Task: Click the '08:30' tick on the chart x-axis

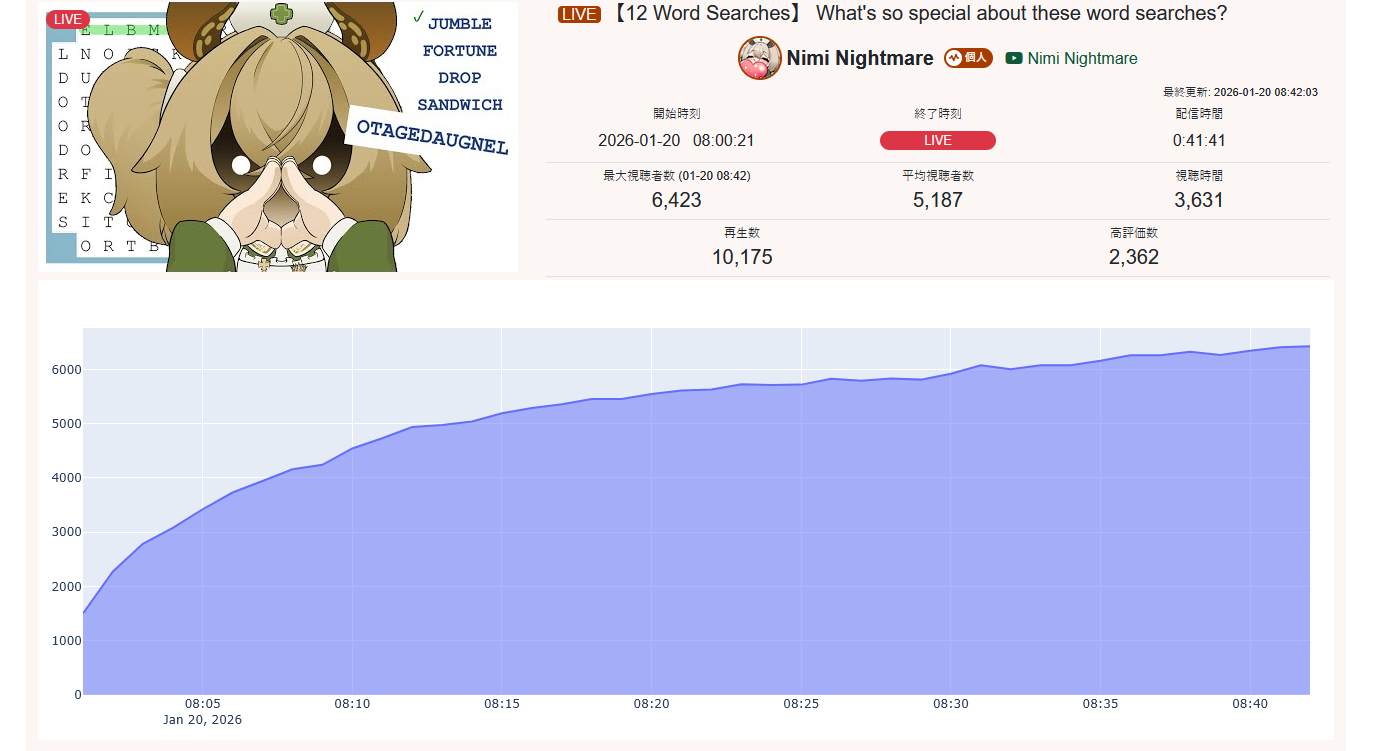Action: (951, 704)
